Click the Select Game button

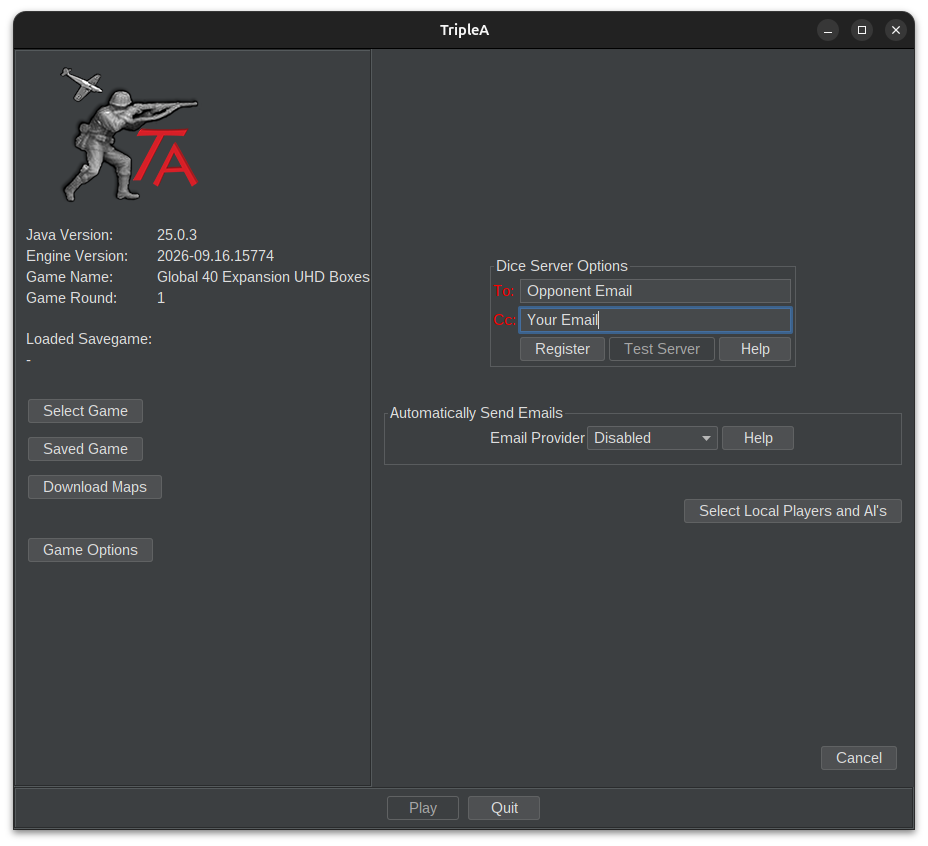click(85, 411)
